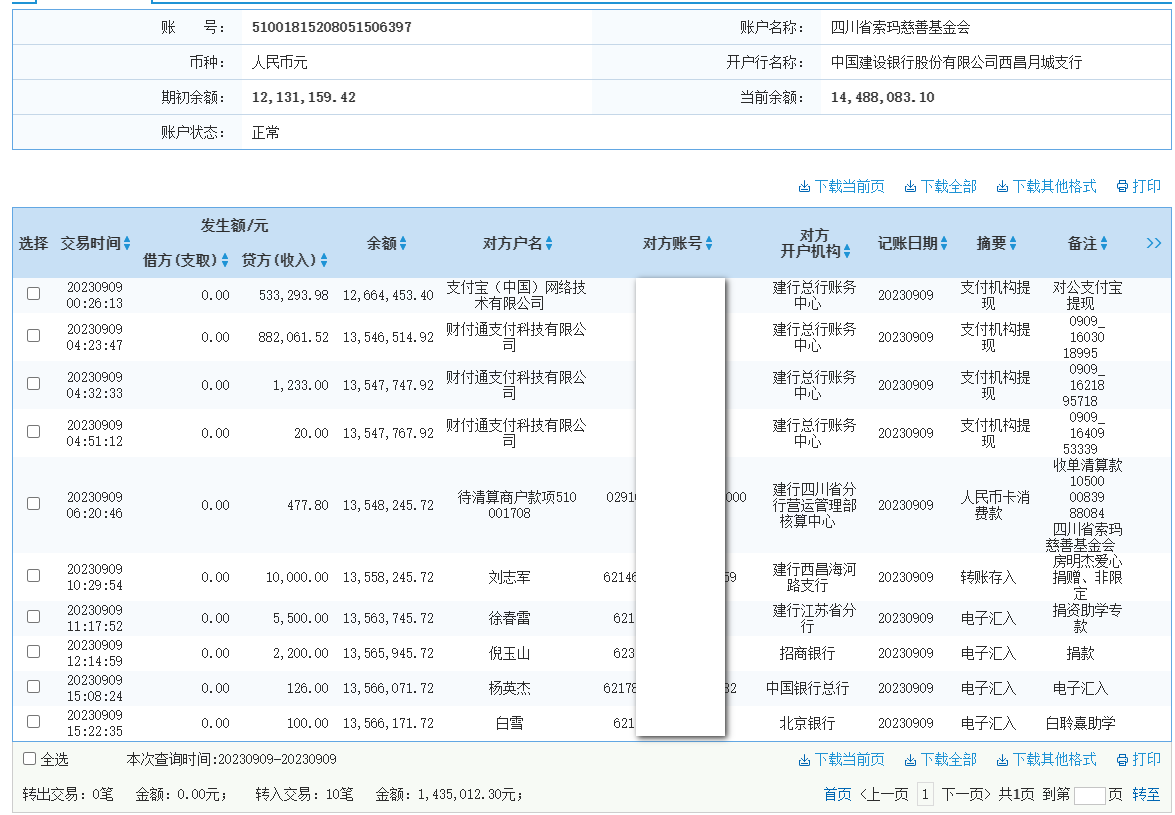The image size is (1175, 815).
Task: Toggle the 全选 select-all checkbox
Action: tap(29, 759)
